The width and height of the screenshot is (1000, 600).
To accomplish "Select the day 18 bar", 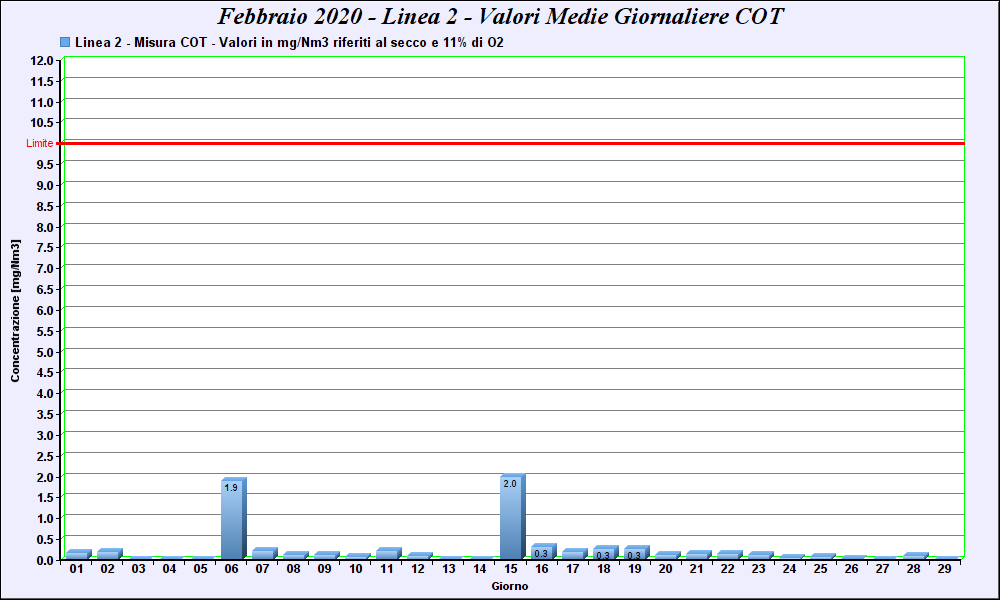I will click(605, 553).
